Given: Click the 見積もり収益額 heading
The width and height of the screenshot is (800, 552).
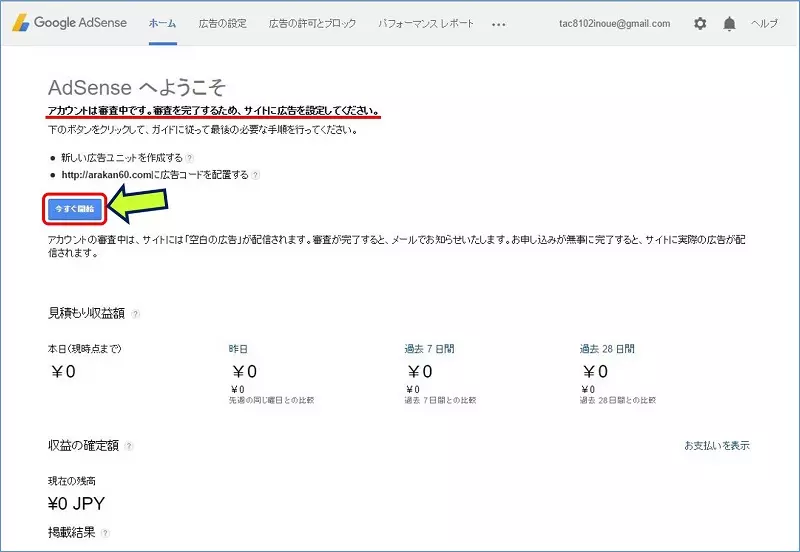Looking at the screenshot, I should tap(86, 313).
